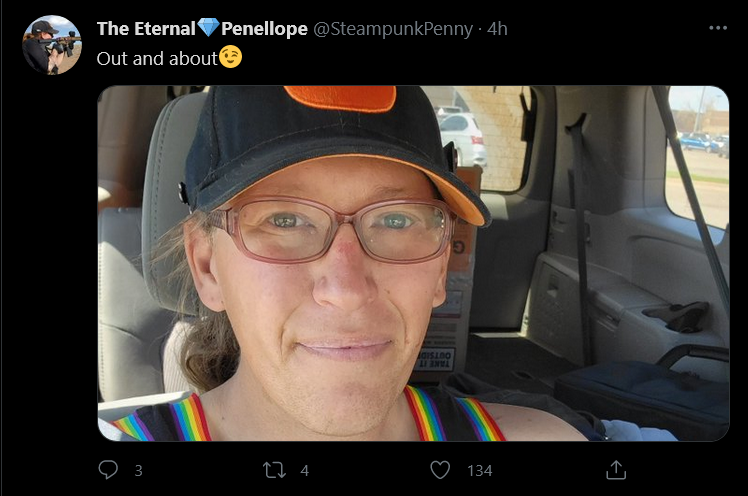Open the word 'Penellope' in the display name
748x496 pixels.
pyautogui.click(x=264, y=29)
